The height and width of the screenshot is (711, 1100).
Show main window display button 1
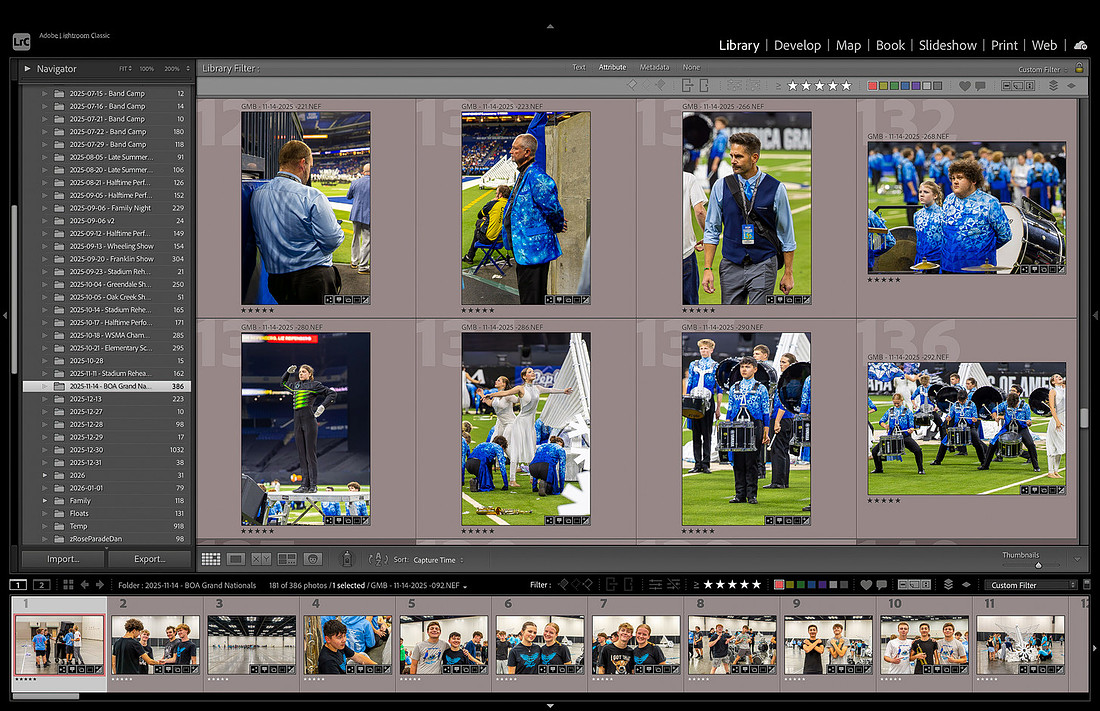18,585
